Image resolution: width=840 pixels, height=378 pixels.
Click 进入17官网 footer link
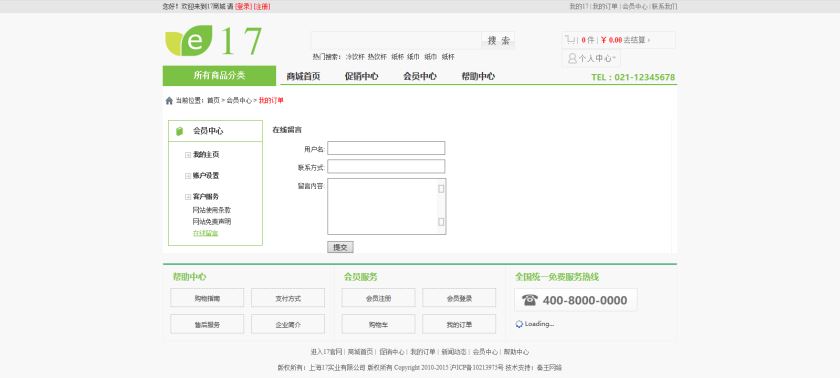[x=326, y=352]
